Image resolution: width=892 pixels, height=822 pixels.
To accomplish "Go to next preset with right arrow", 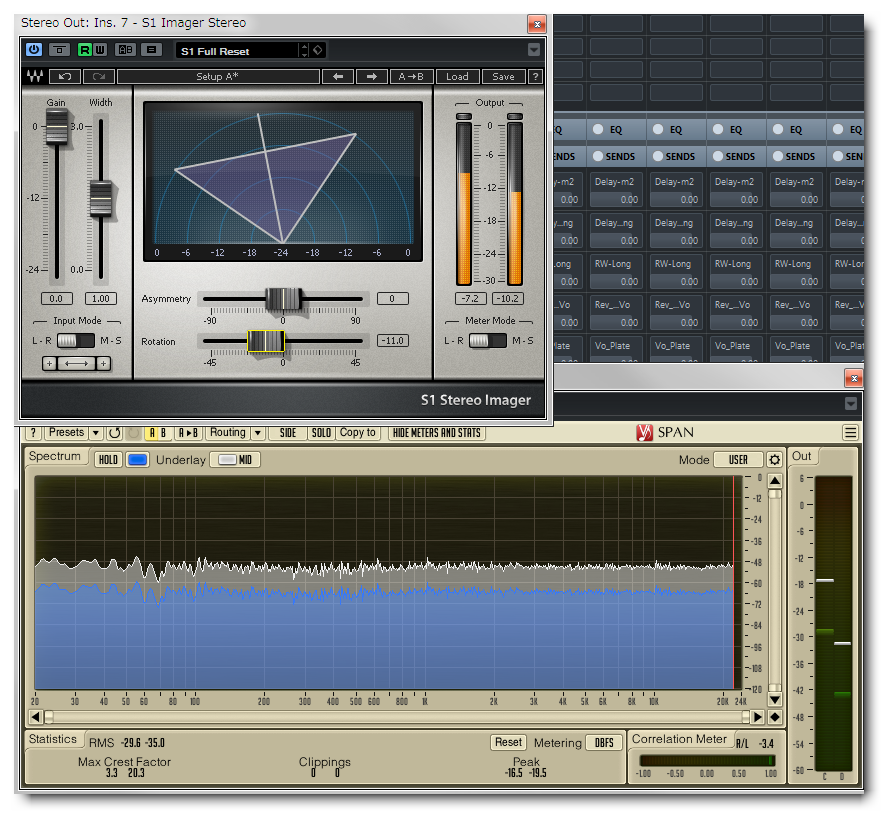I will (x=371, y=76).
